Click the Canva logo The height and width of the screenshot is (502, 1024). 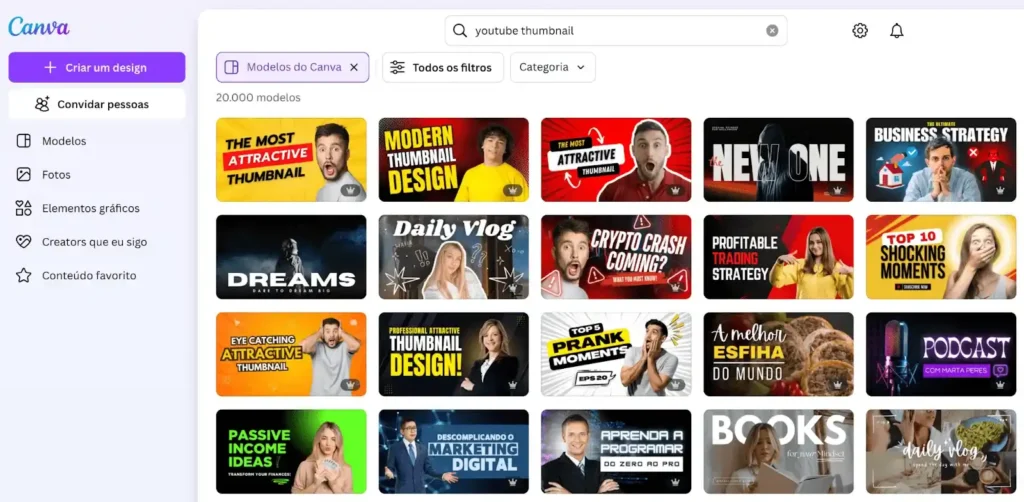(x=39, y=27)
